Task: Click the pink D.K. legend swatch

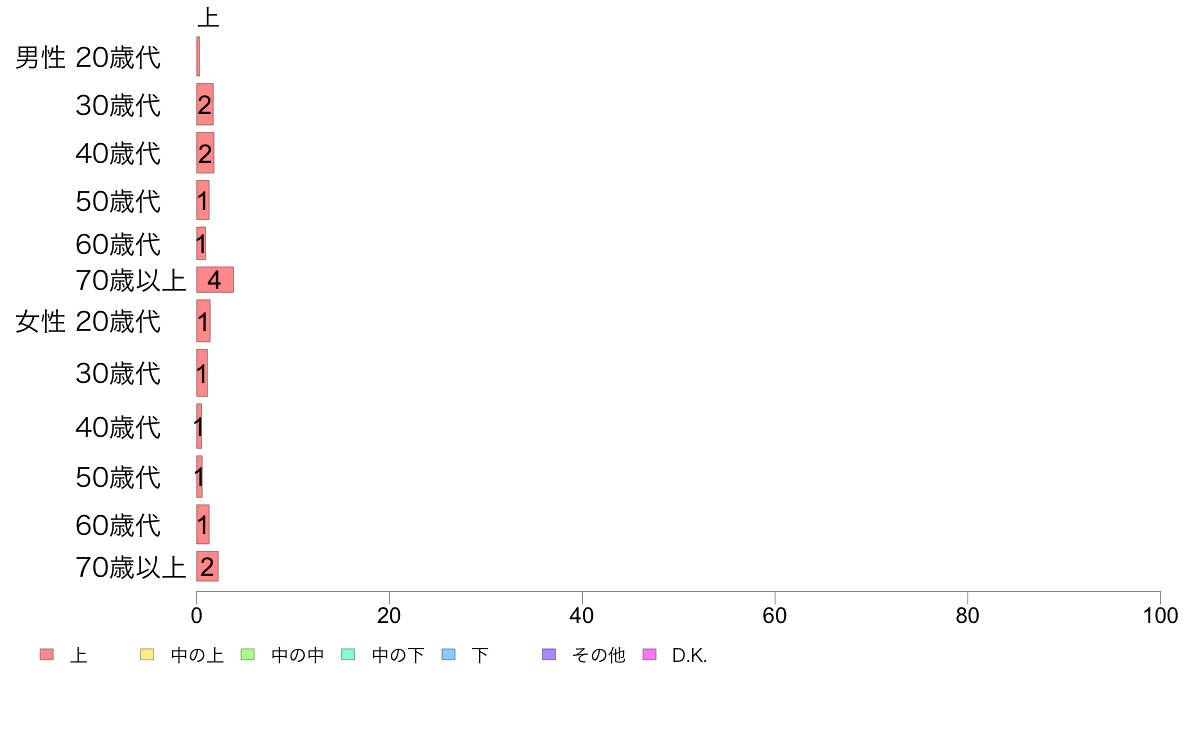Action: click(x=649, y=654)
